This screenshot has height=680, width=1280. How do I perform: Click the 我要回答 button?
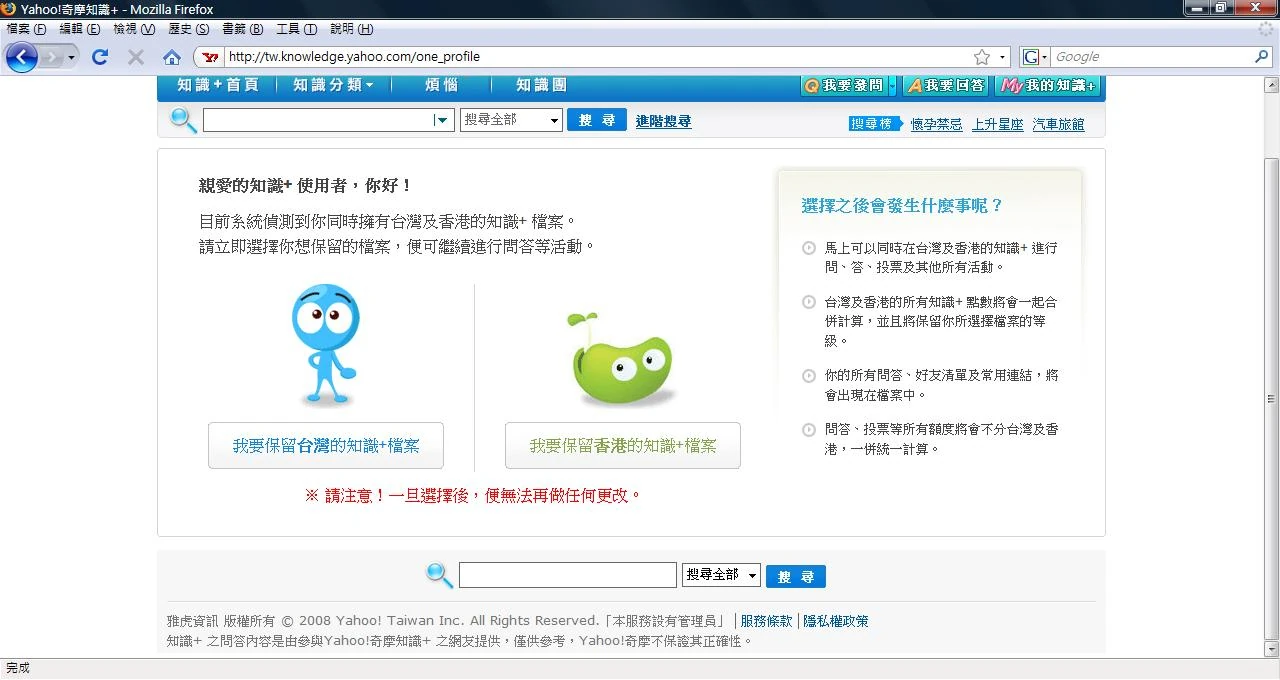pyautogui.click(x=946, y=86)
